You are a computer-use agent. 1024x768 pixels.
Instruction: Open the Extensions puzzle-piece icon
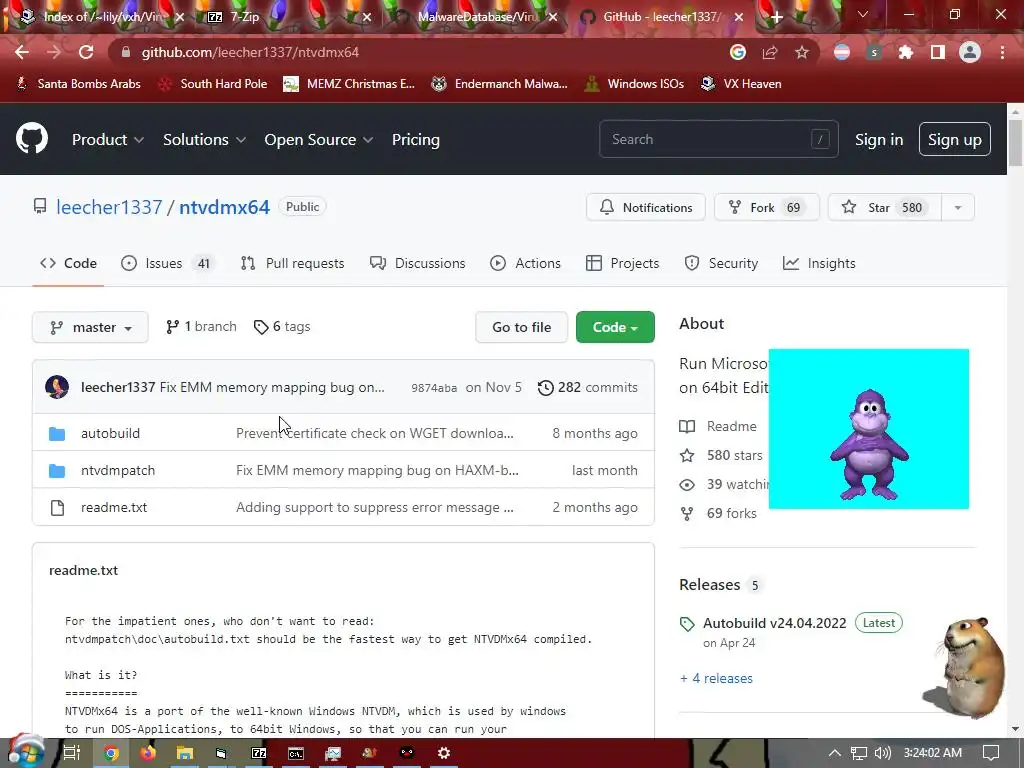click(906, 52)
